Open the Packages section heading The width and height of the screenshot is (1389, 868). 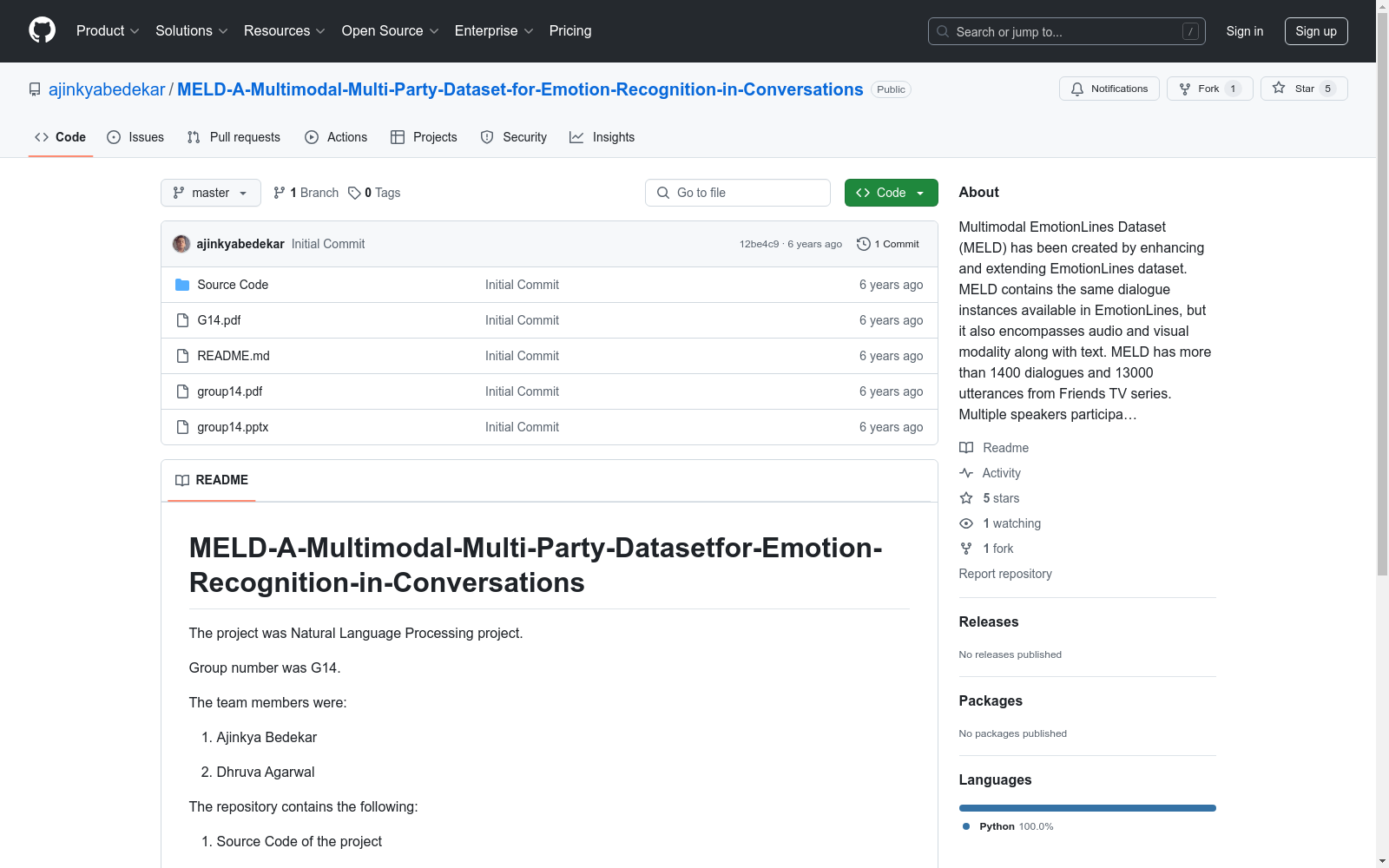point(991,700)
